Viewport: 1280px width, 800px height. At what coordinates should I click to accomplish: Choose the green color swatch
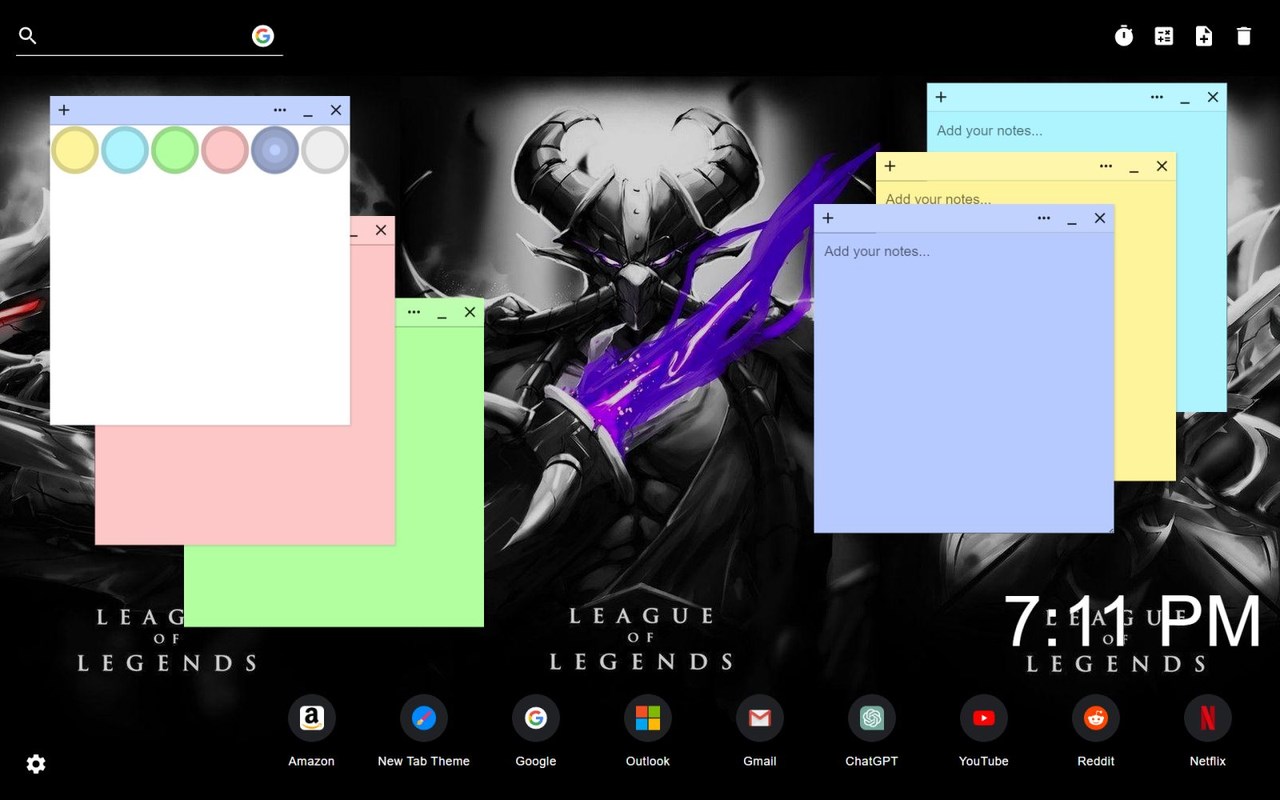coord(175,150)
